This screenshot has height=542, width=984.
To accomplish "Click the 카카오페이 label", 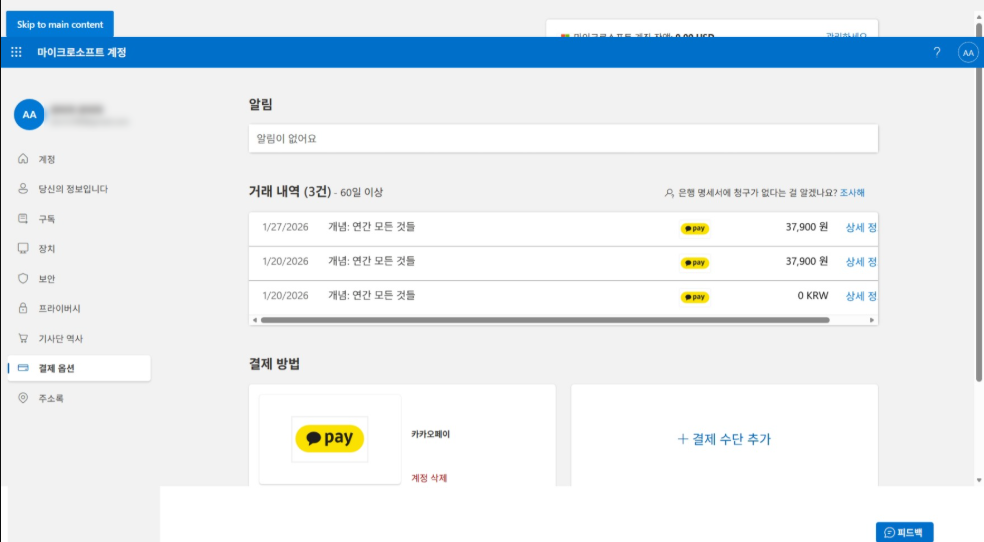I will click(x=430, y=434).
